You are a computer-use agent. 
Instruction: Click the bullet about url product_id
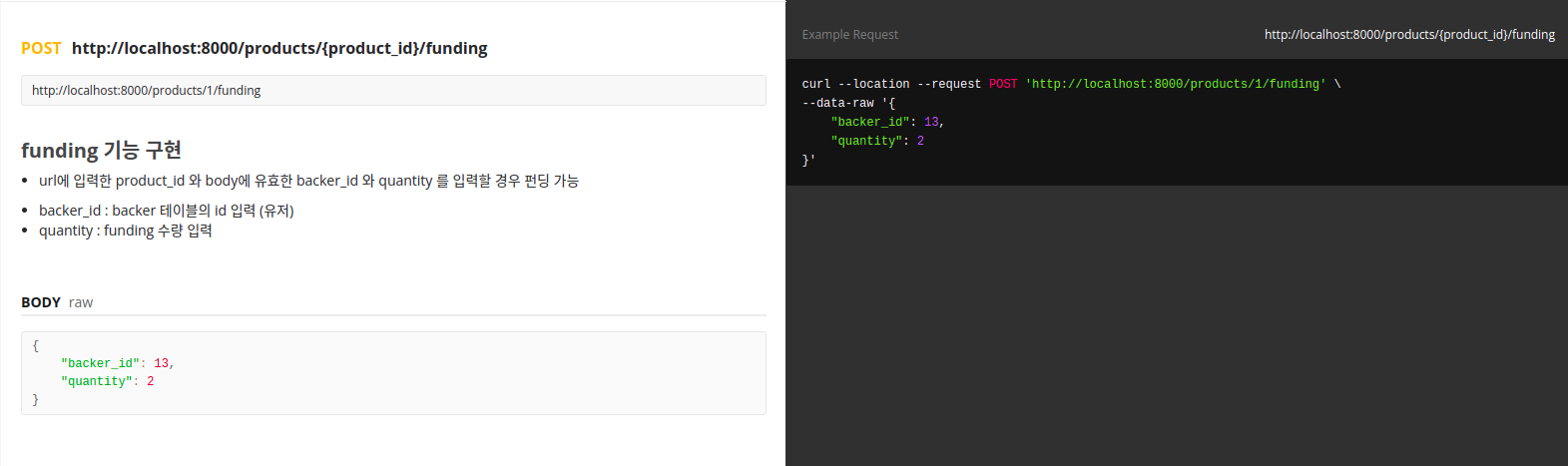point(308,181)
